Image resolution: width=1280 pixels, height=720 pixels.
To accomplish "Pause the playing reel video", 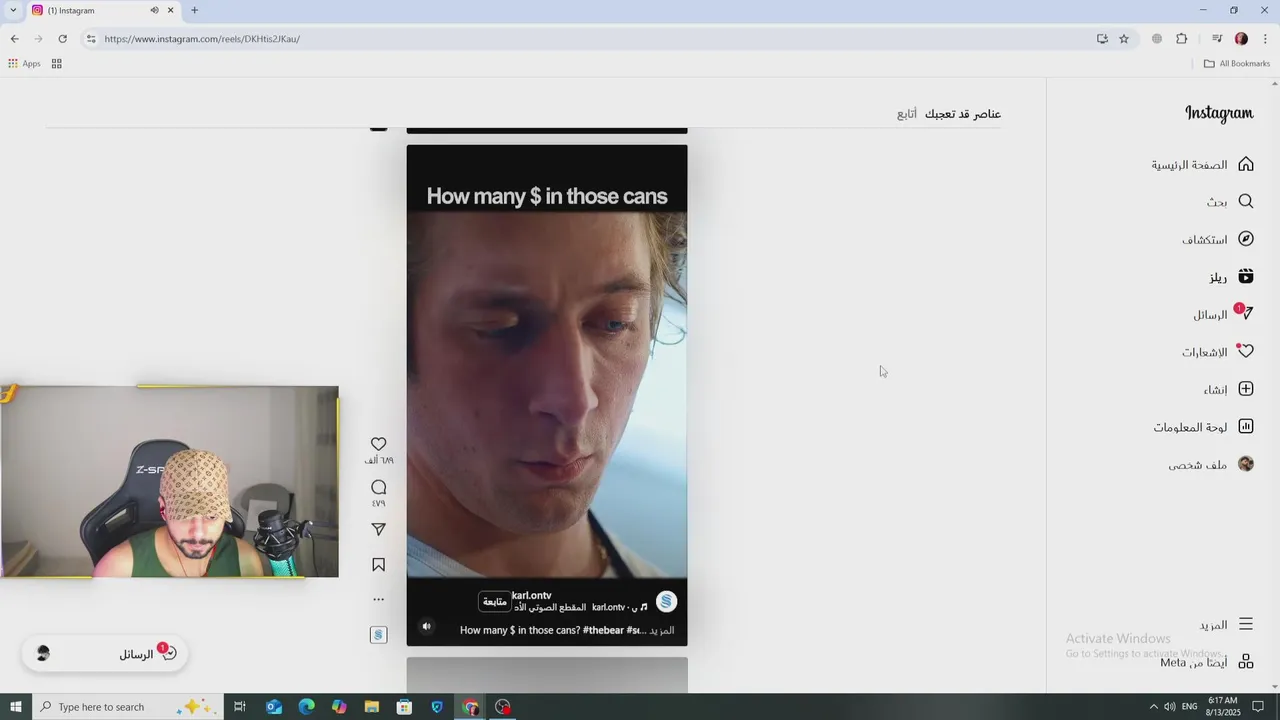I will [547, 395].
